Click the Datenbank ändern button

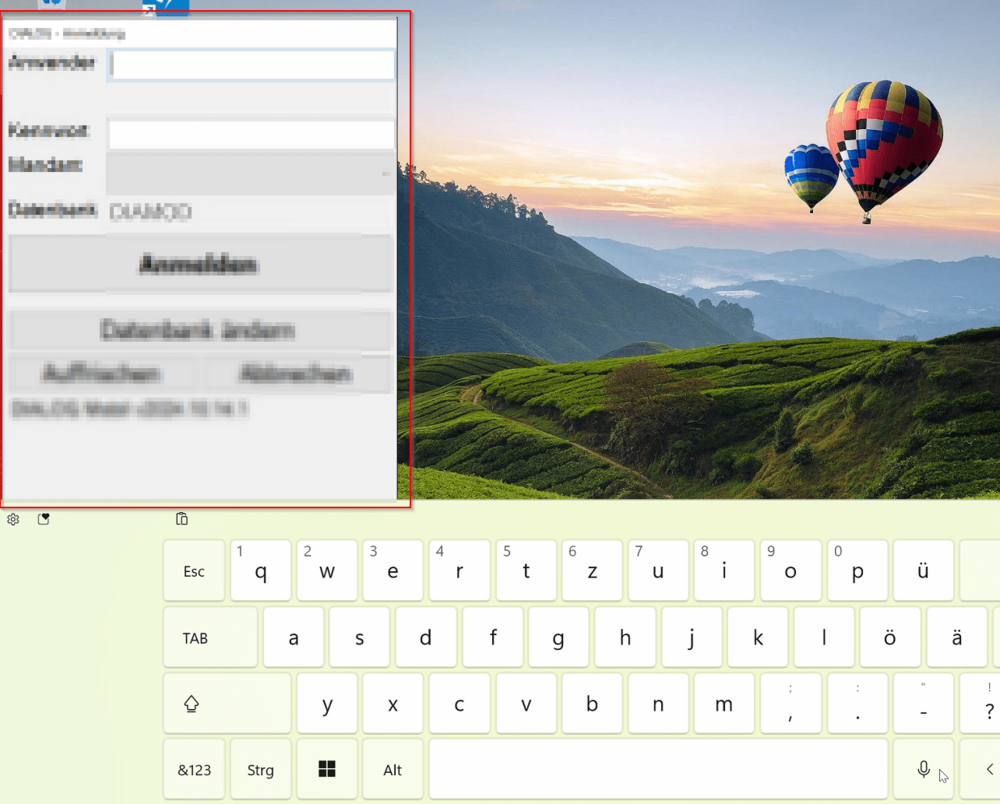point(199,330)
